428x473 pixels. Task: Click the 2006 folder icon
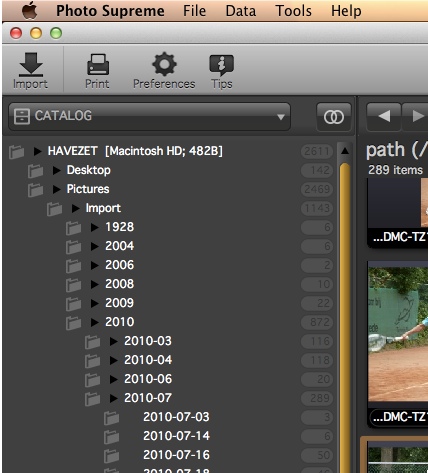(74, 265)
